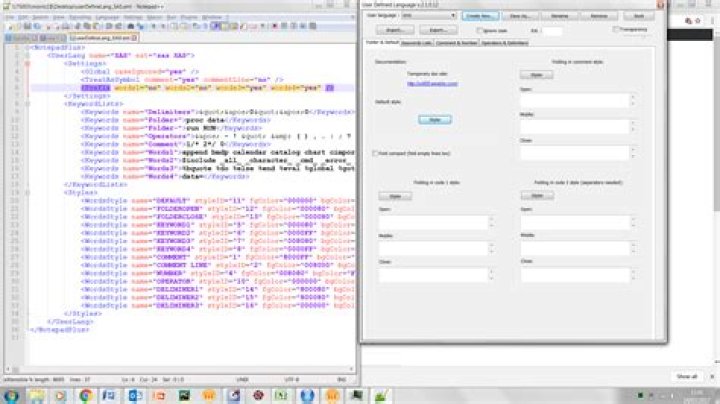The width and height of the screenshot is (720, 404).
Task: Click the Stop Recording macro toolbar icon
Action: tap(284, 26)
